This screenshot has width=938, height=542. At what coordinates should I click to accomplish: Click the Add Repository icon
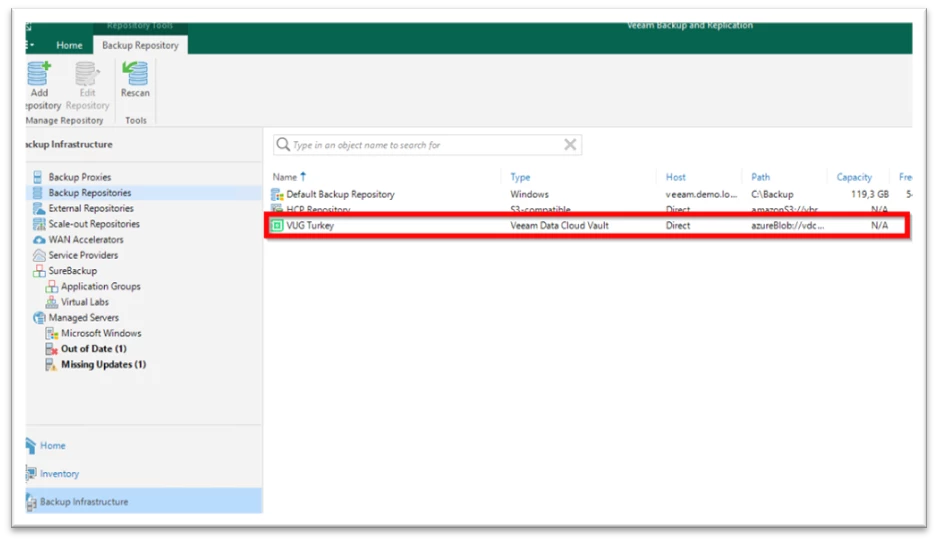click(39, 74)
